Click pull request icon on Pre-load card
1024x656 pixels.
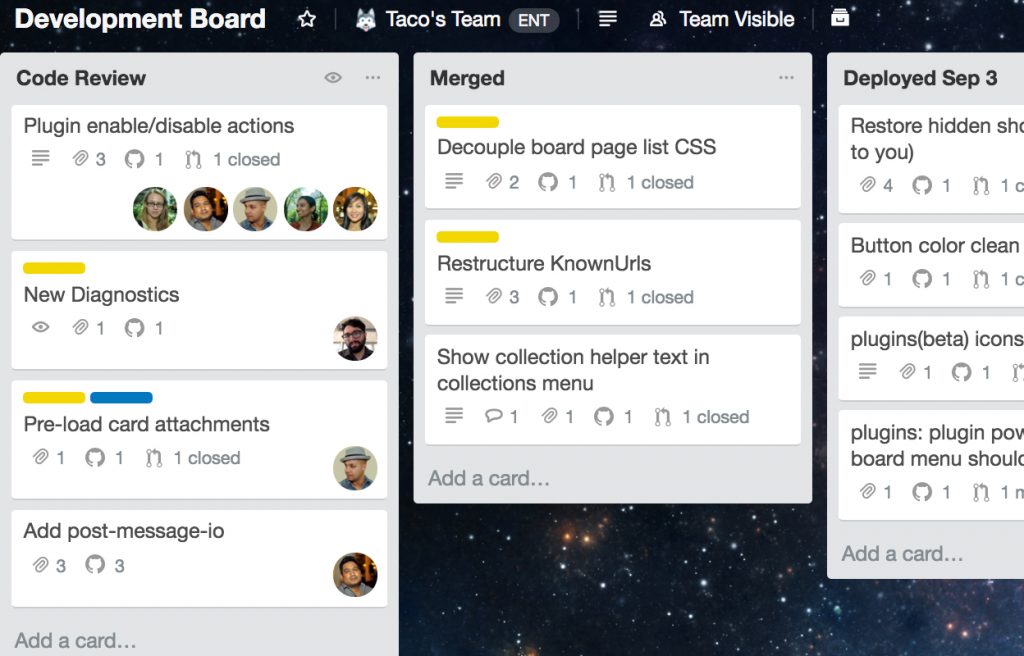point(153,458)
